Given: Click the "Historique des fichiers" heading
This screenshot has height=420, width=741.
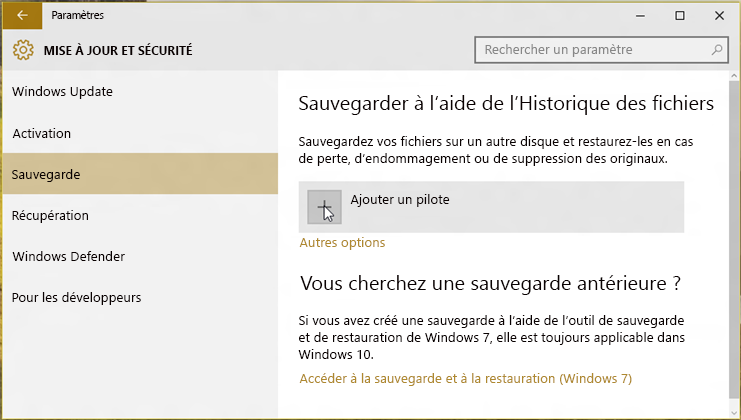Looking at the screenshot, I should click(506, 104).
